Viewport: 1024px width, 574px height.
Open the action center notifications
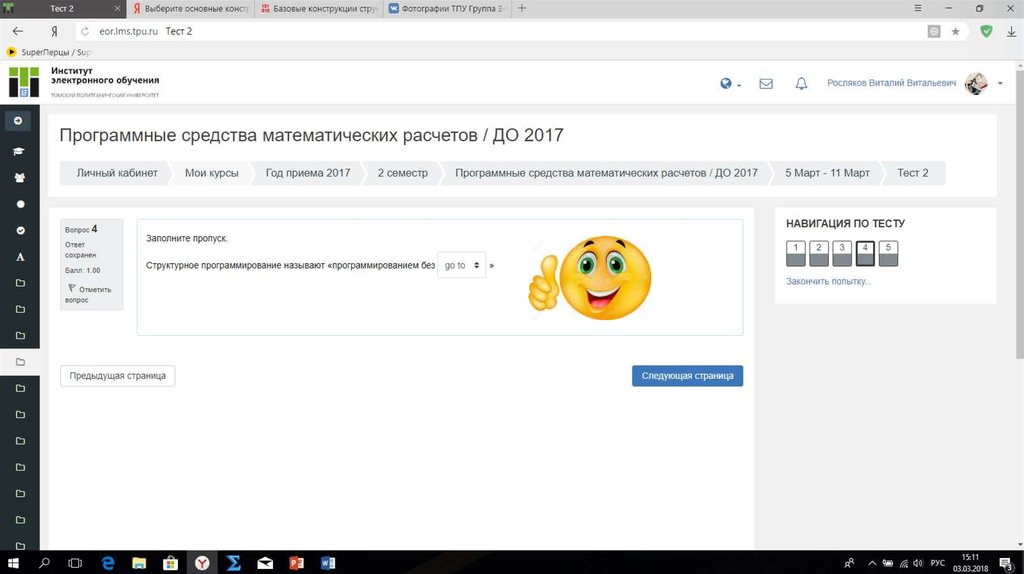[x=1007, y=563]
